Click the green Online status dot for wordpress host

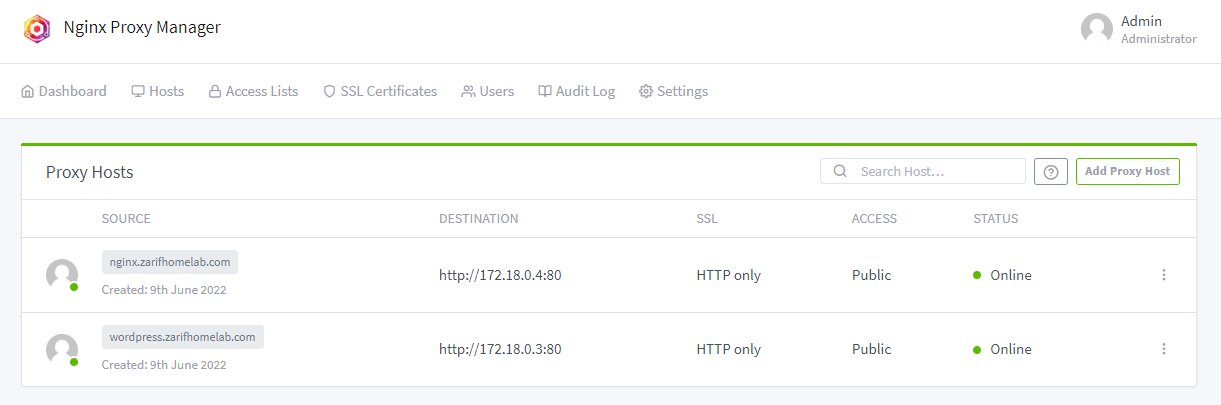pos(977,349)
